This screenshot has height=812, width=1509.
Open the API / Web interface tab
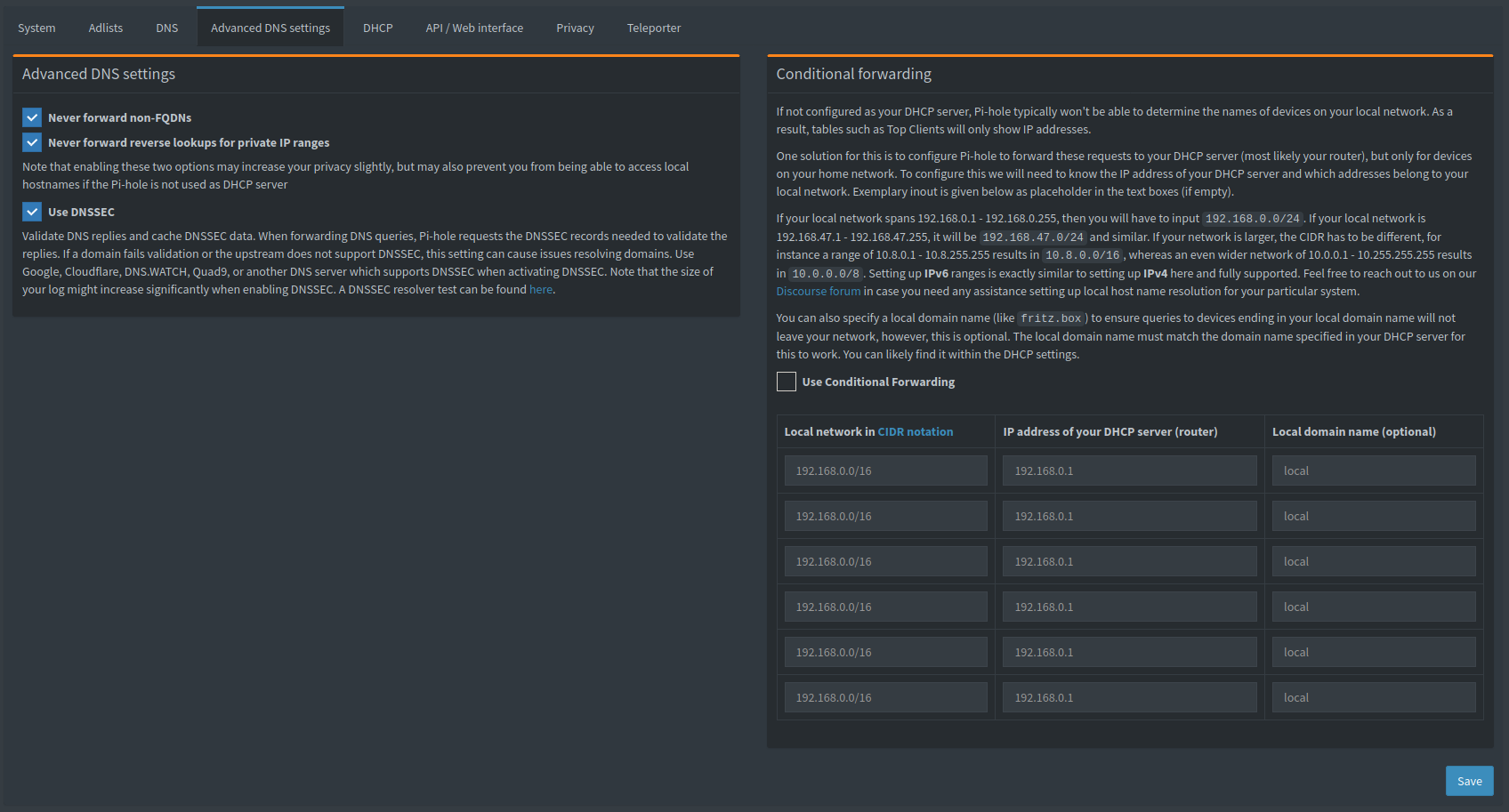point(474,28)
